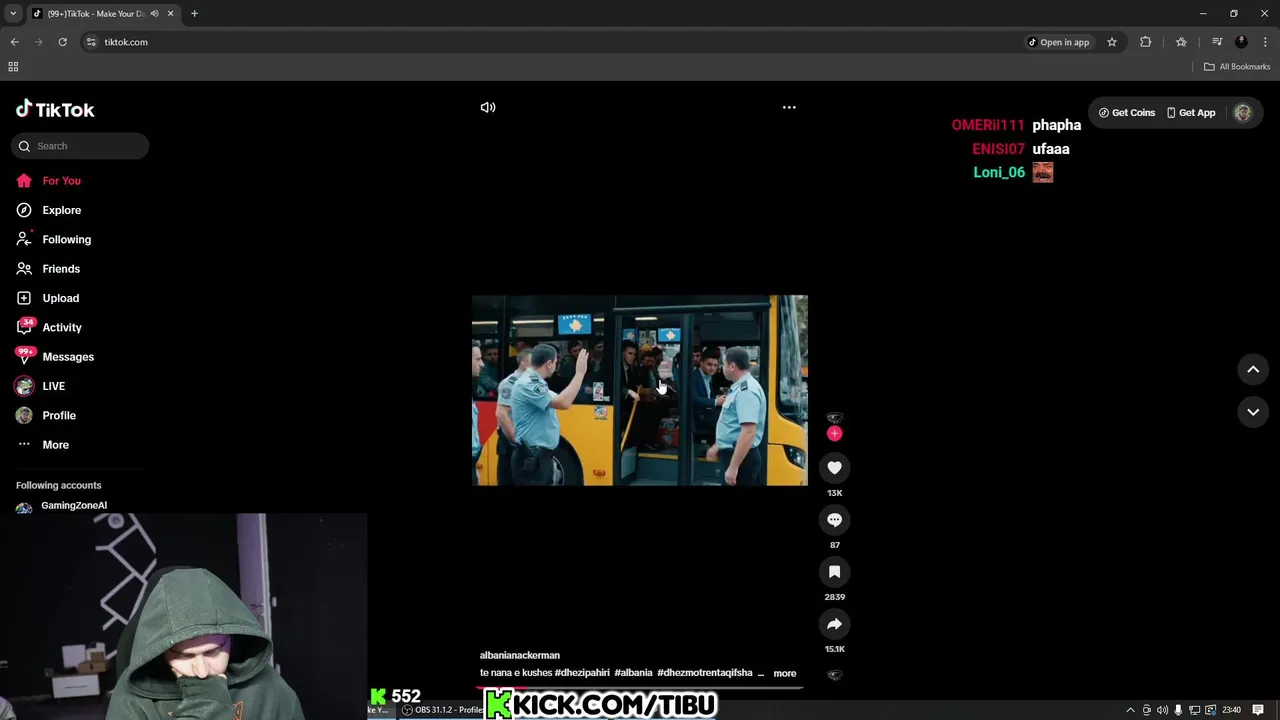Viewport: 1280px width, 720px height.
Task: Focus the TikTok Search field
Action: 80,146
